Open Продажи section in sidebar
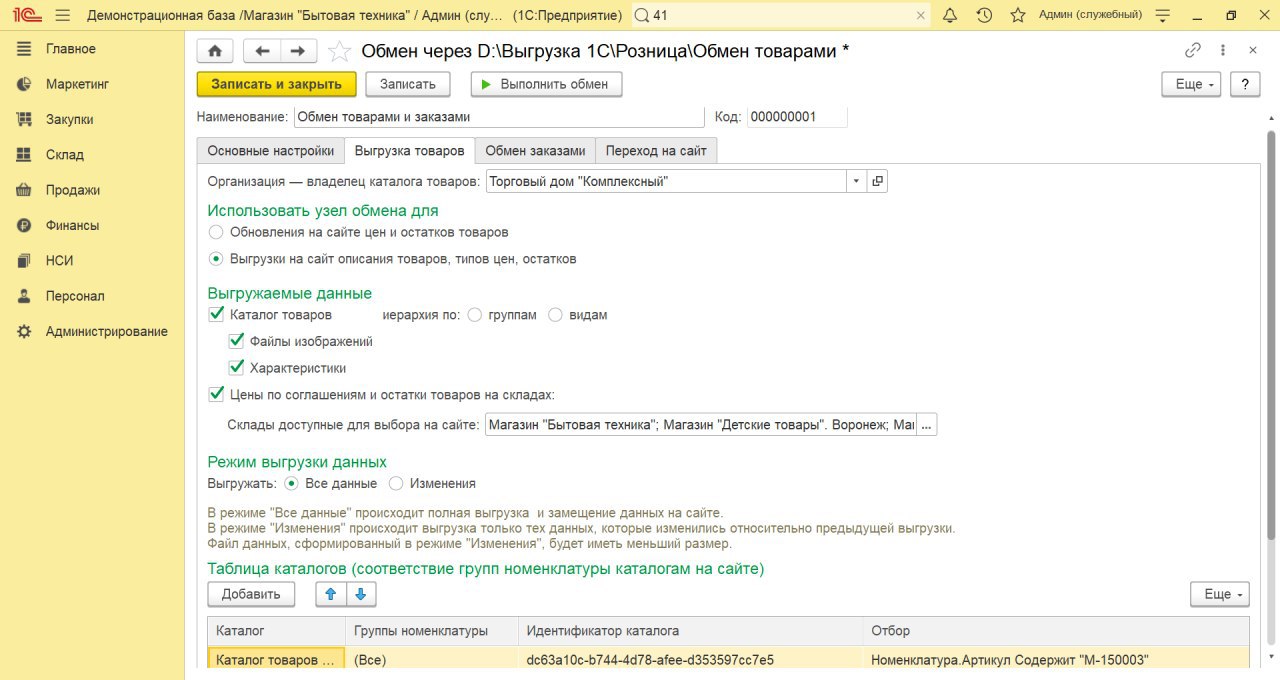The image size is (1280, 680). [92, 190]
